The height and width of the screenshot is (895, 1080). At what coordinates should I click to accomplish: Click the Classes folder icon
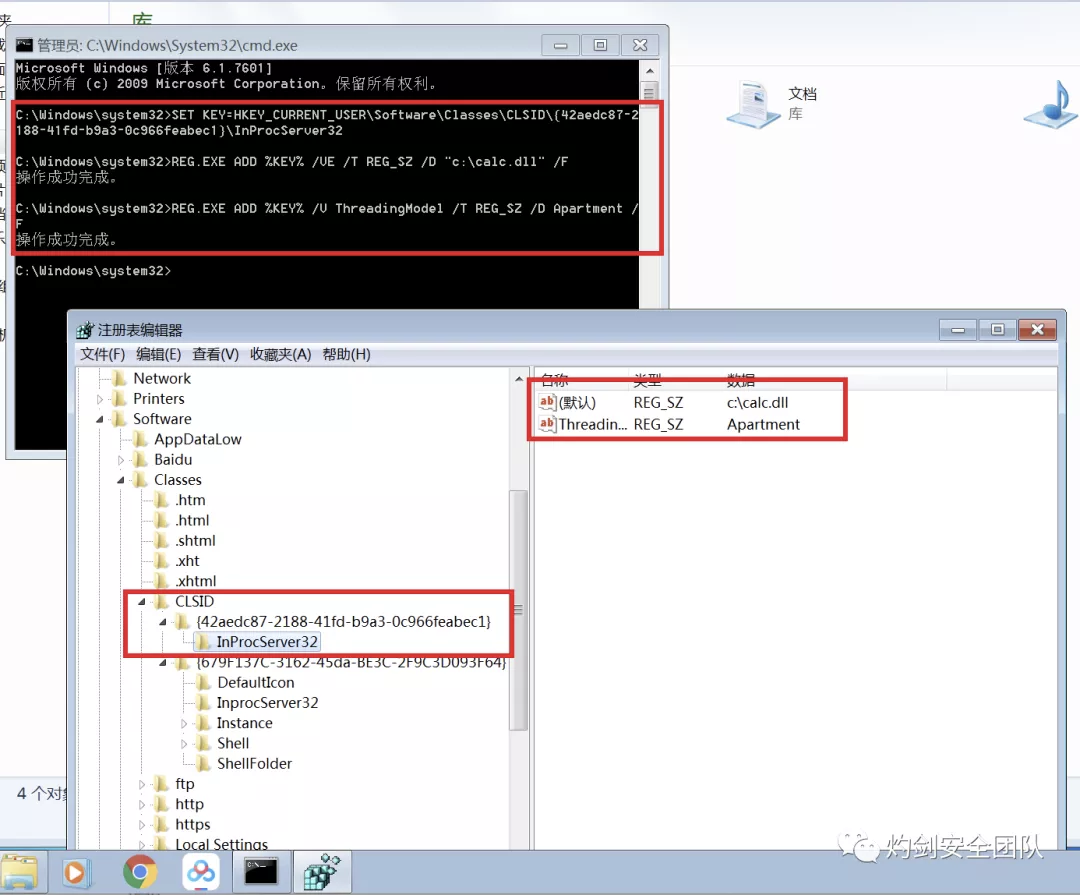[141, 480]
